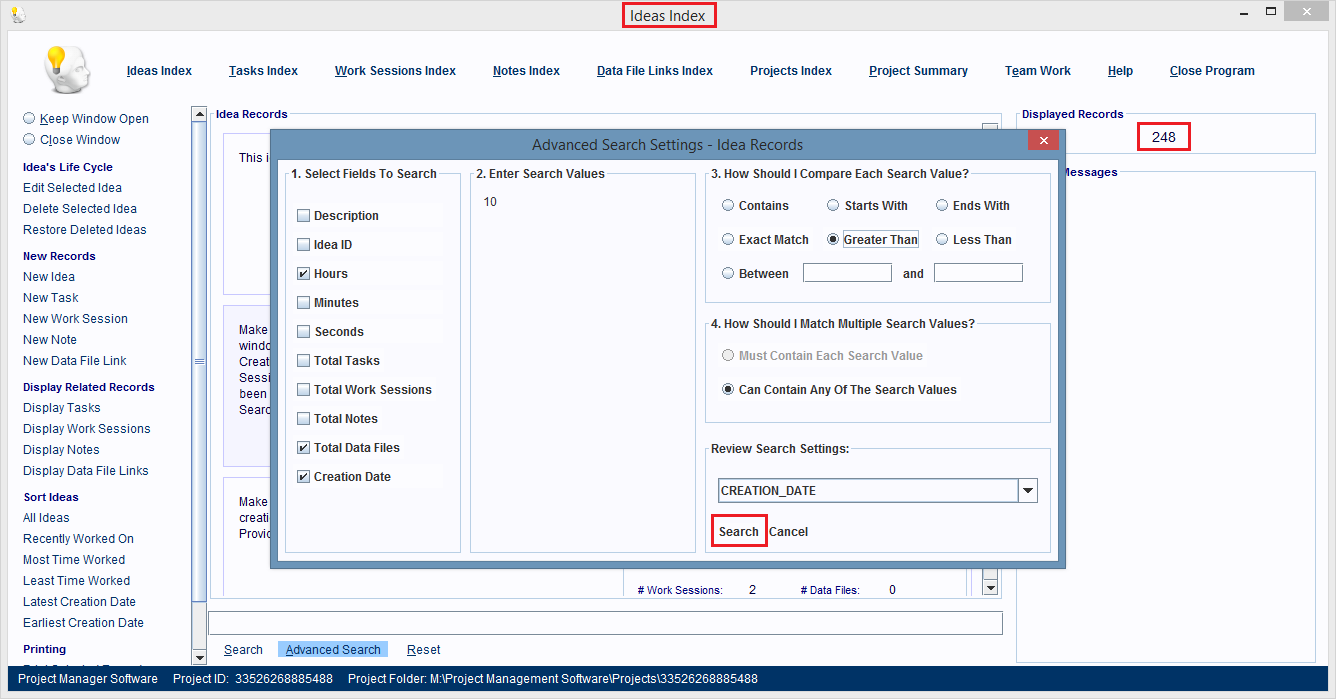Click the app icon in title bar
The image size is (1336, 699).
17,14
